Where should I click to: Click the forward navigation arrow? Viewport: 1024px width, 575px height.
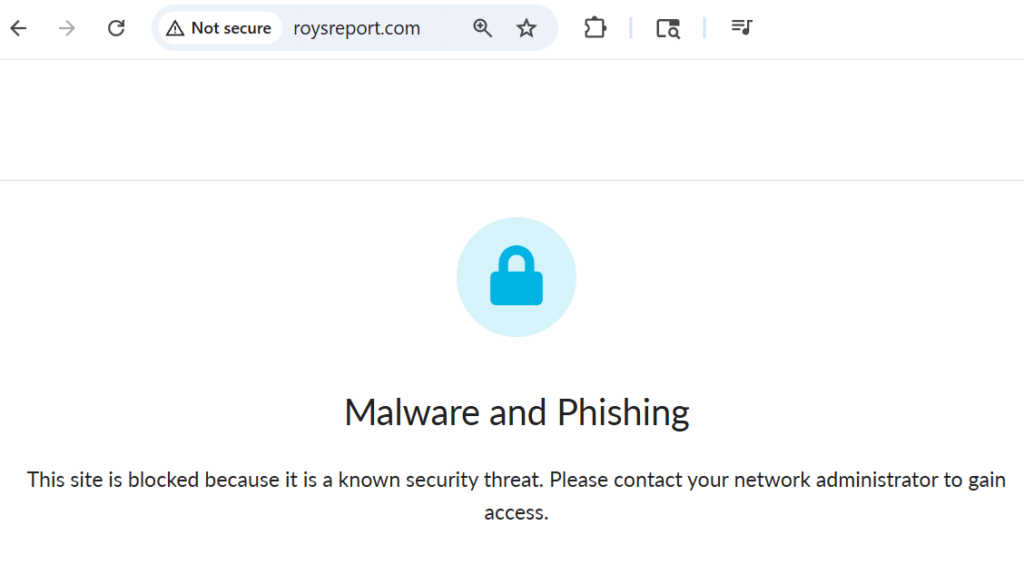pyautogui.click(x=67, y=28)
